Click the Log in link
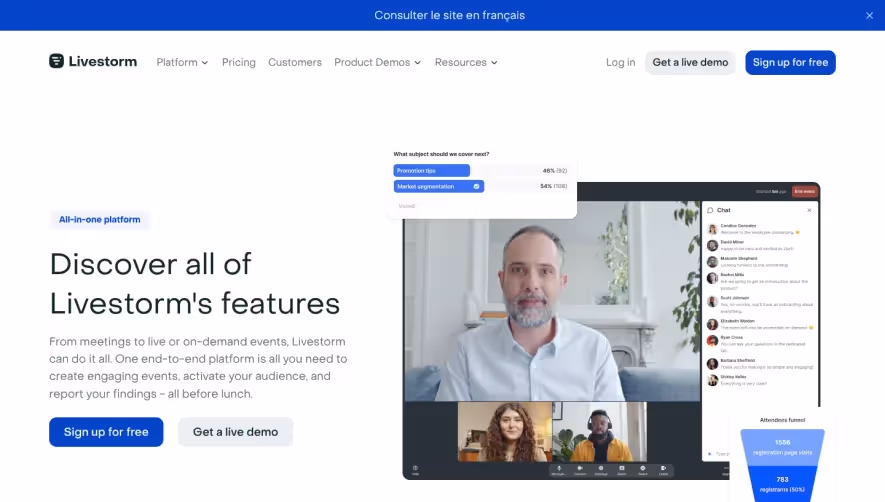The height and width of the screenshot is (502, 885). coord(620,62)
